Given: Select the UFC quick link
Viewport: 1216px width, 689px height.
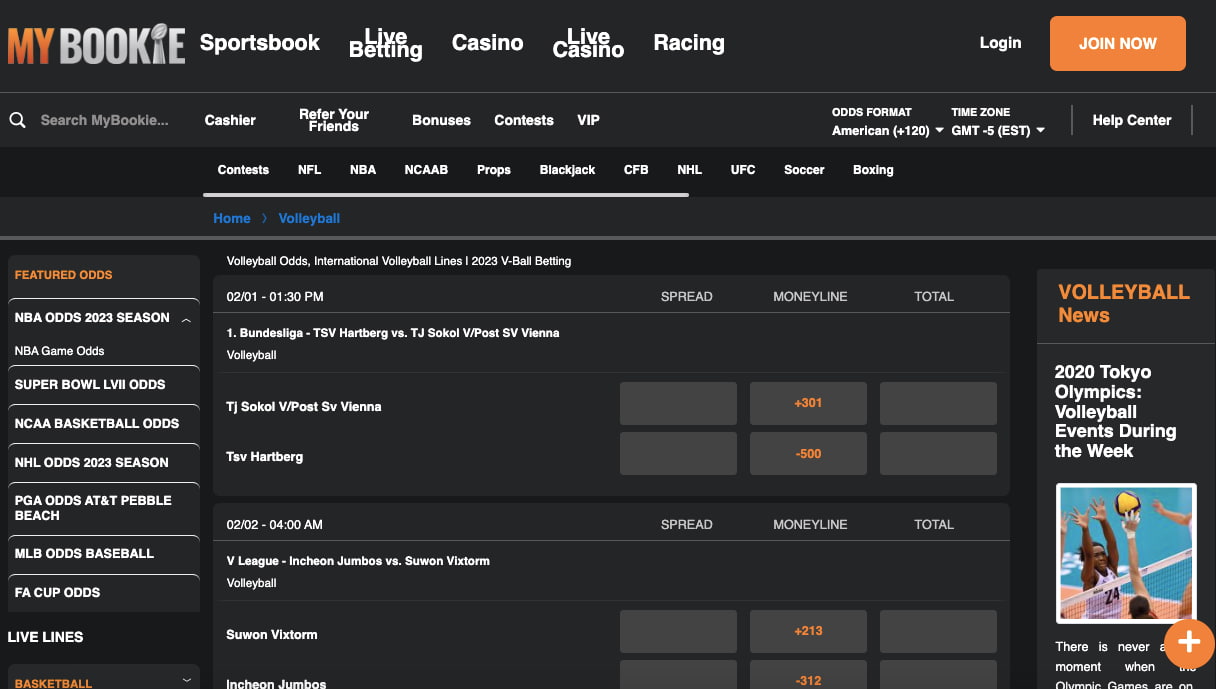Looking at the screenshot, I should 743,170.
